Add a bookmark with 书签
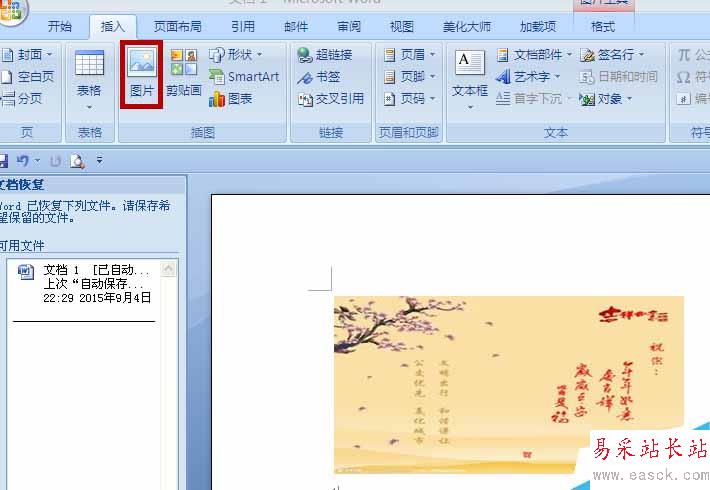710x490 pixels. tap(319, 77)
